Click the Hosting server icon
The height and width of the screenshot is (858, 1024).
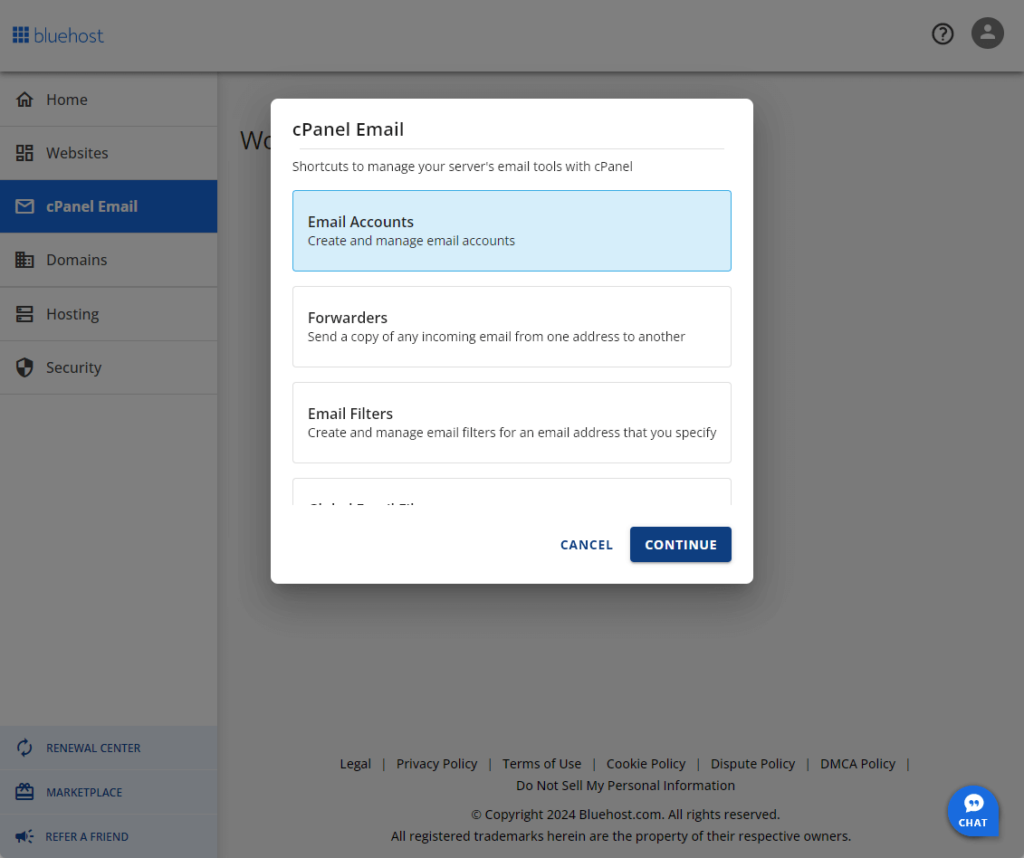(x=25, y=314)
